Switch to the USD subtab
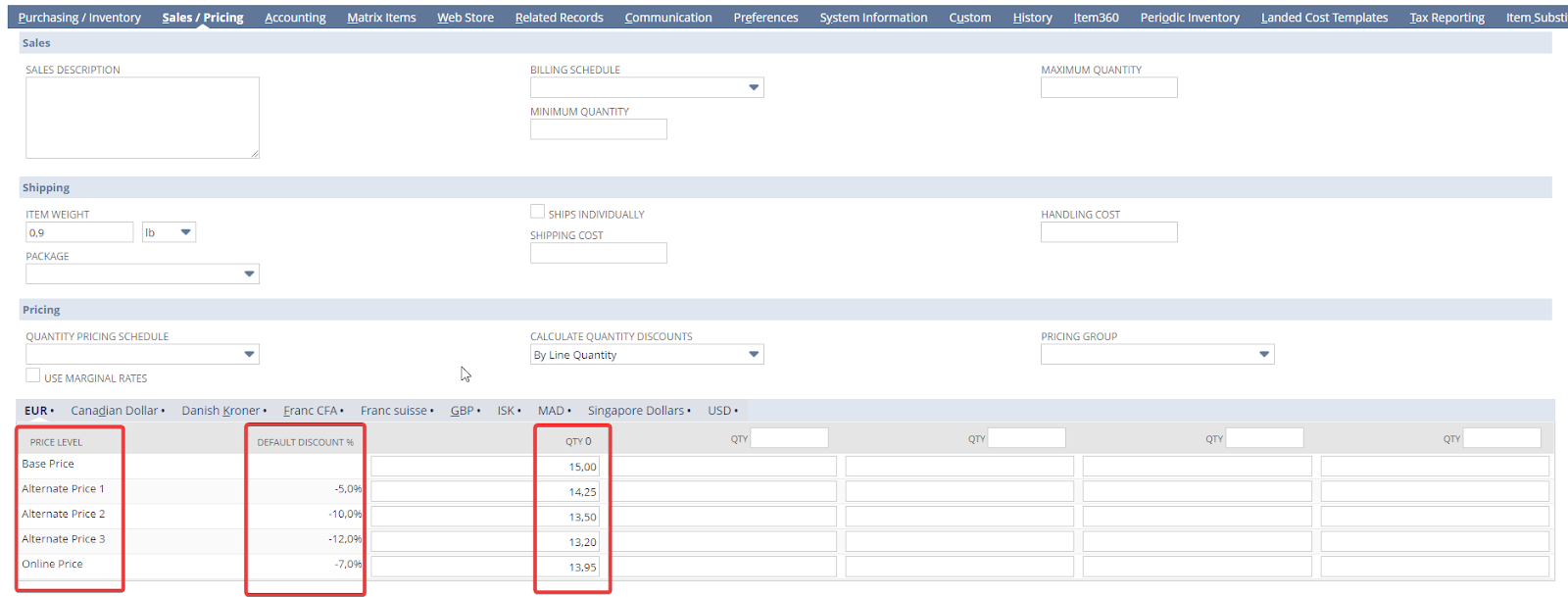 coord(720,411)
